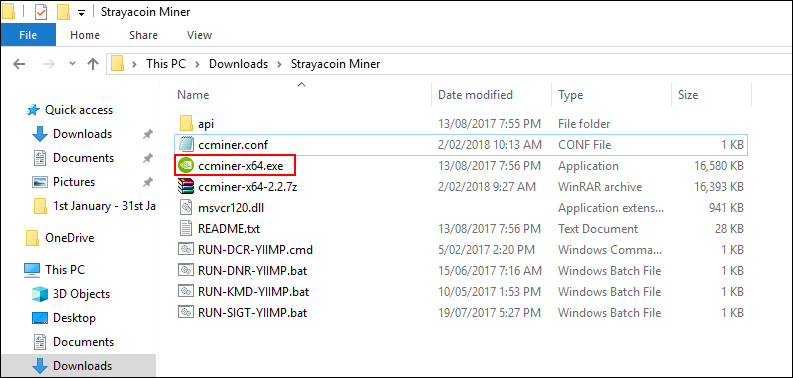Open the Home ribbon tab

[85, 35]
